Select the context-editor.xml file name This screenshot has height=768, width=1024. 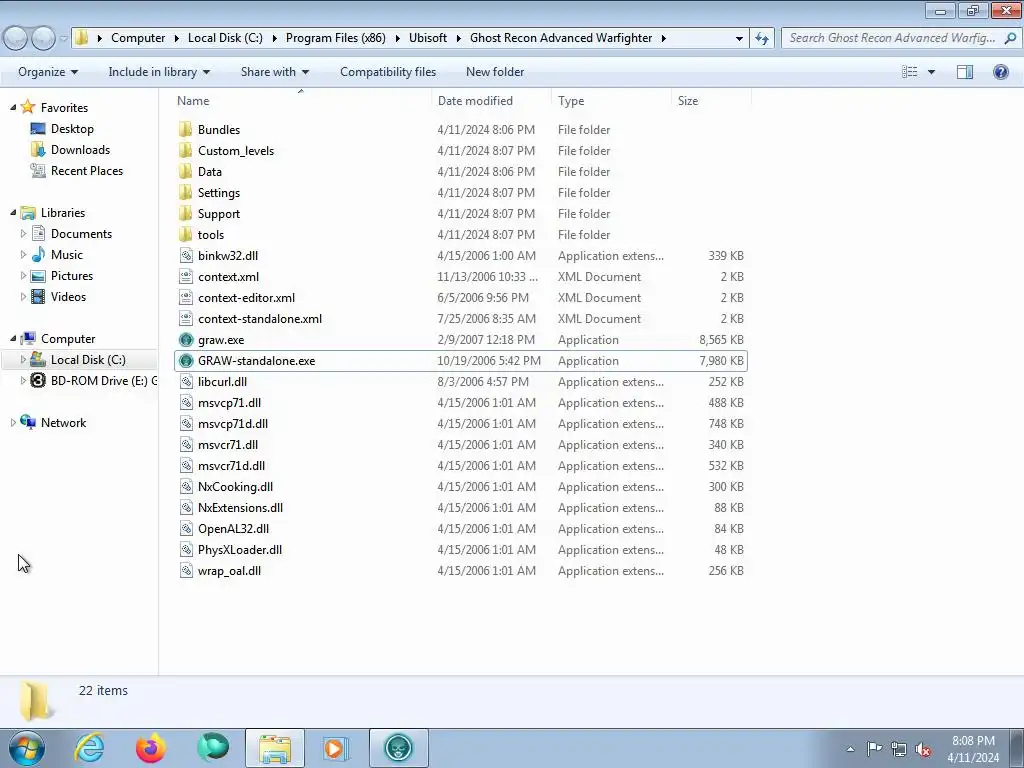tap(246, 298)
